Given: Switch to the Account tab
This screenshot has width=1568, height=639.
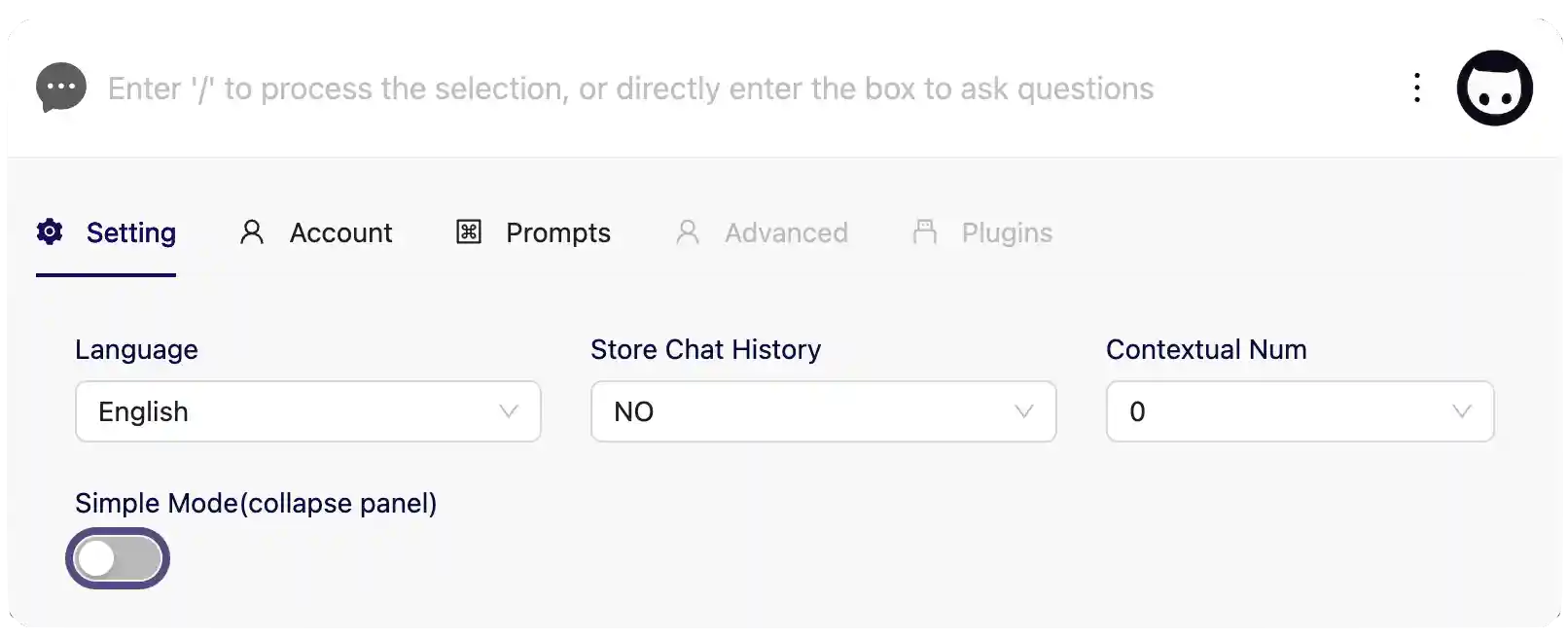Looking at the screenshot, I should tap(340, 233).
